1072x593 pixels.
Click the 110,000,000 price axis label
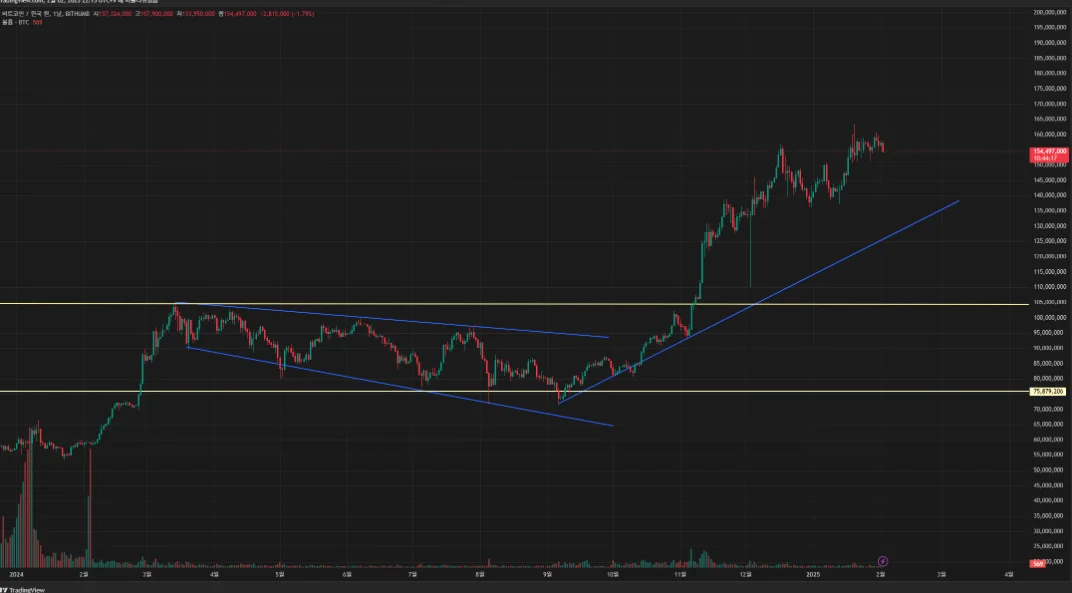pos(1050,287)
